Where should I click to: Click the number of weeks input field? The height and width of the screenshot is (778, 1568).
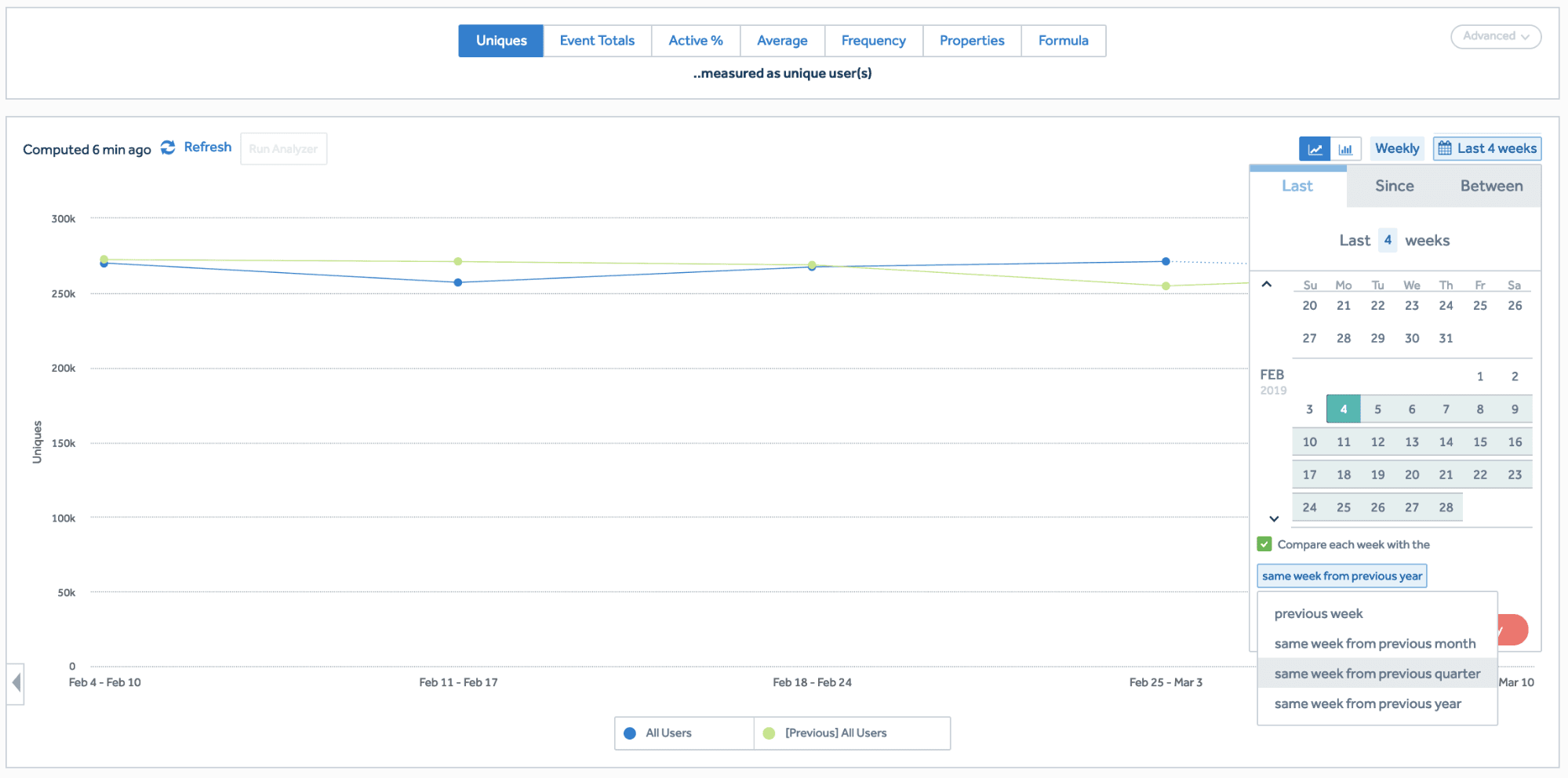pyautogui.click(x=1388, y=240)
